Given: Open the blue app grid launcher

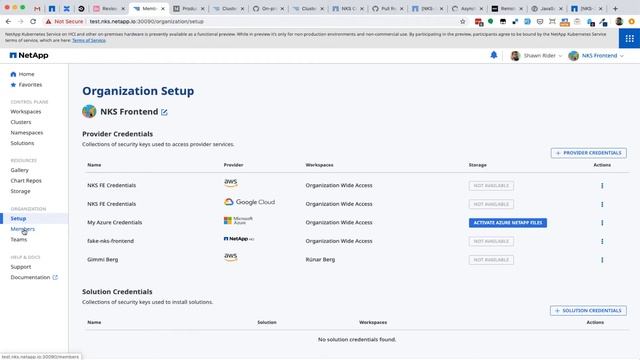Looking at the screenshot, I should (x=629, y=38).
